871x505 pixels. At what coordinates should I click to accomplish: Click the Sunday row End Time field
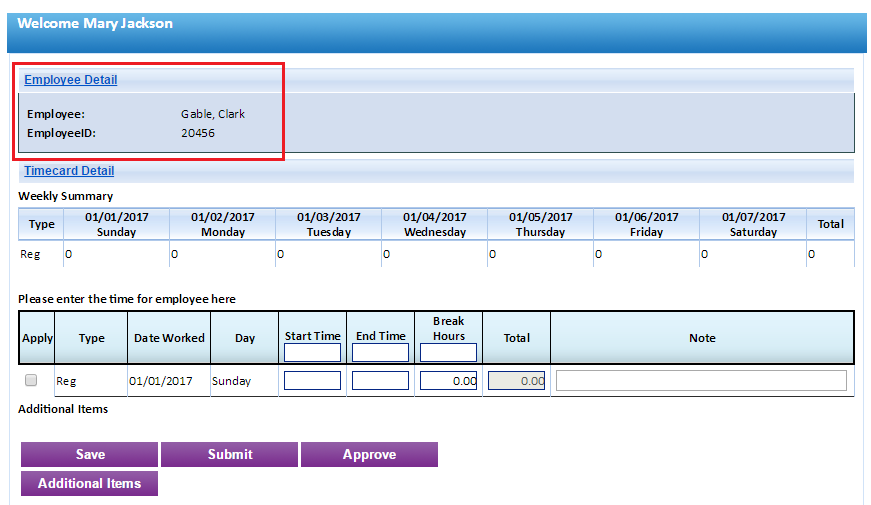[x=381, y=381]
